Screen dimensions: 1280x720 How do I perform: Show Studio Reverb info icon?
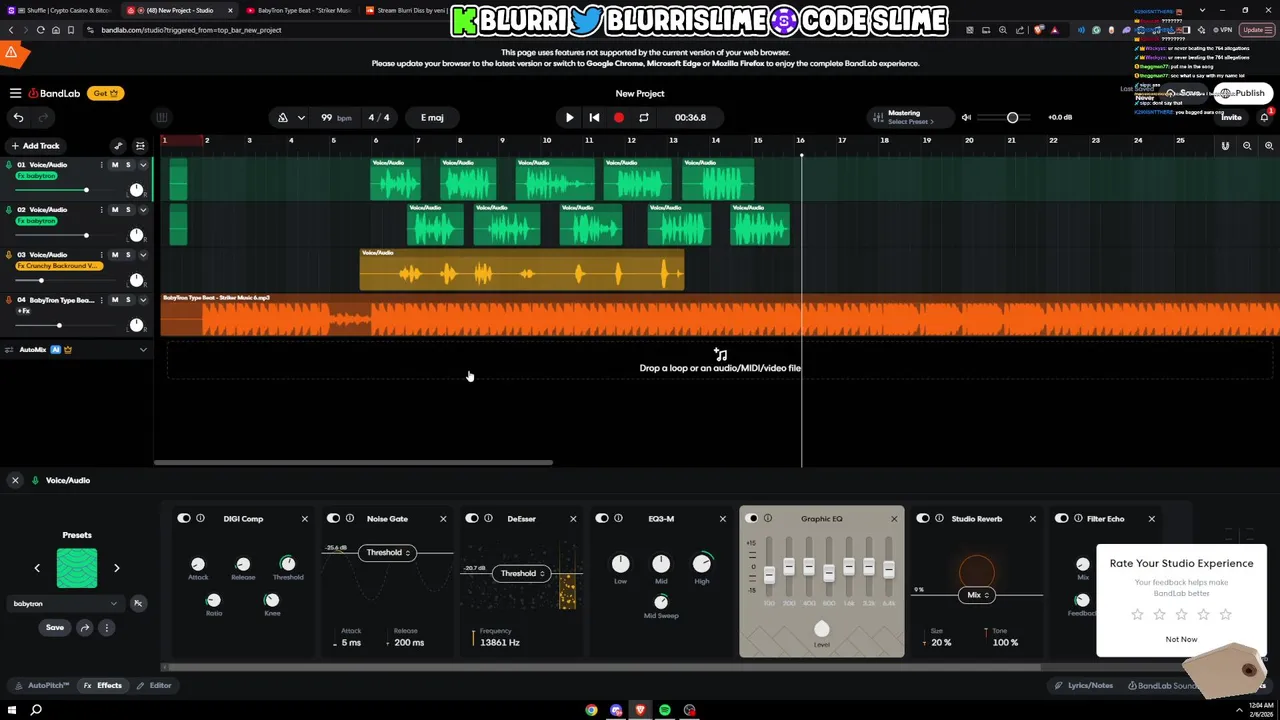[x=939, y=518]
